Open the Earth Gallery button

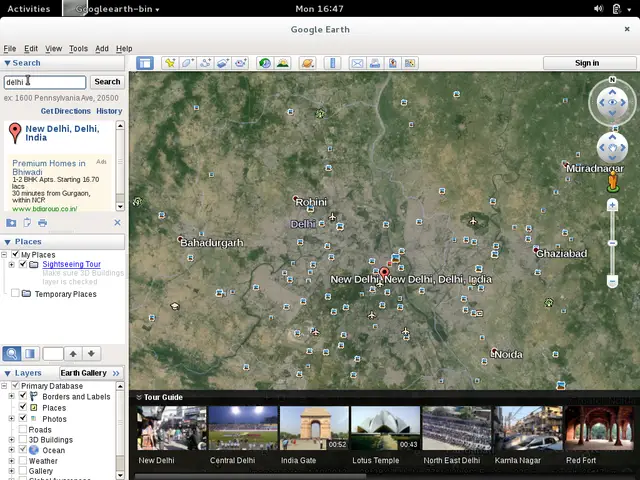click(x=90, y=373)
